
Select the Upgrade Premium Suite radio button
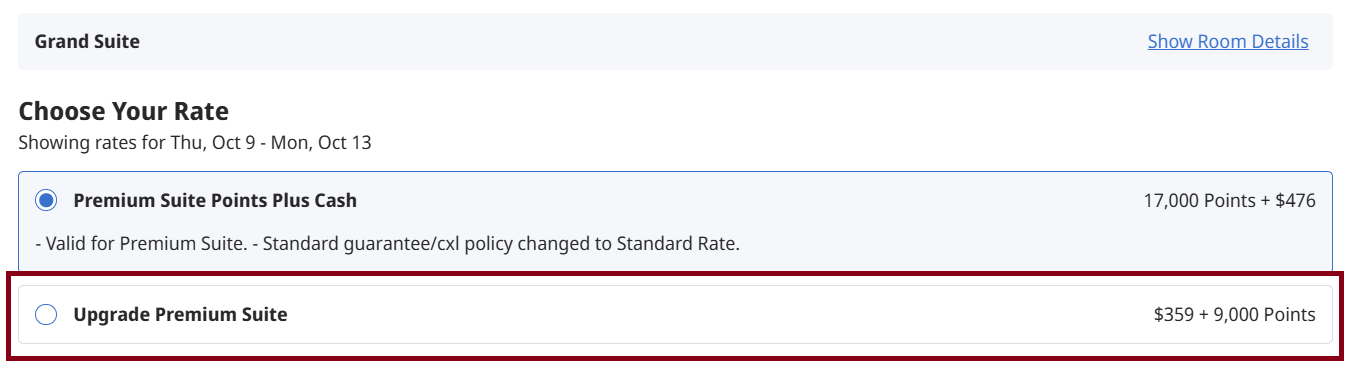(46, 315)
